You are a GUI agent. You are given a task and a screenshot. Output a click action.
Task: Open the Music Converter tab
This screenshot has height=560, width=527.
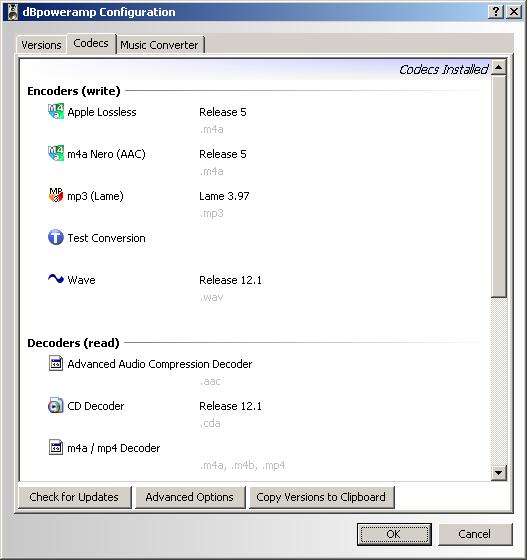(x=159, y=45)
